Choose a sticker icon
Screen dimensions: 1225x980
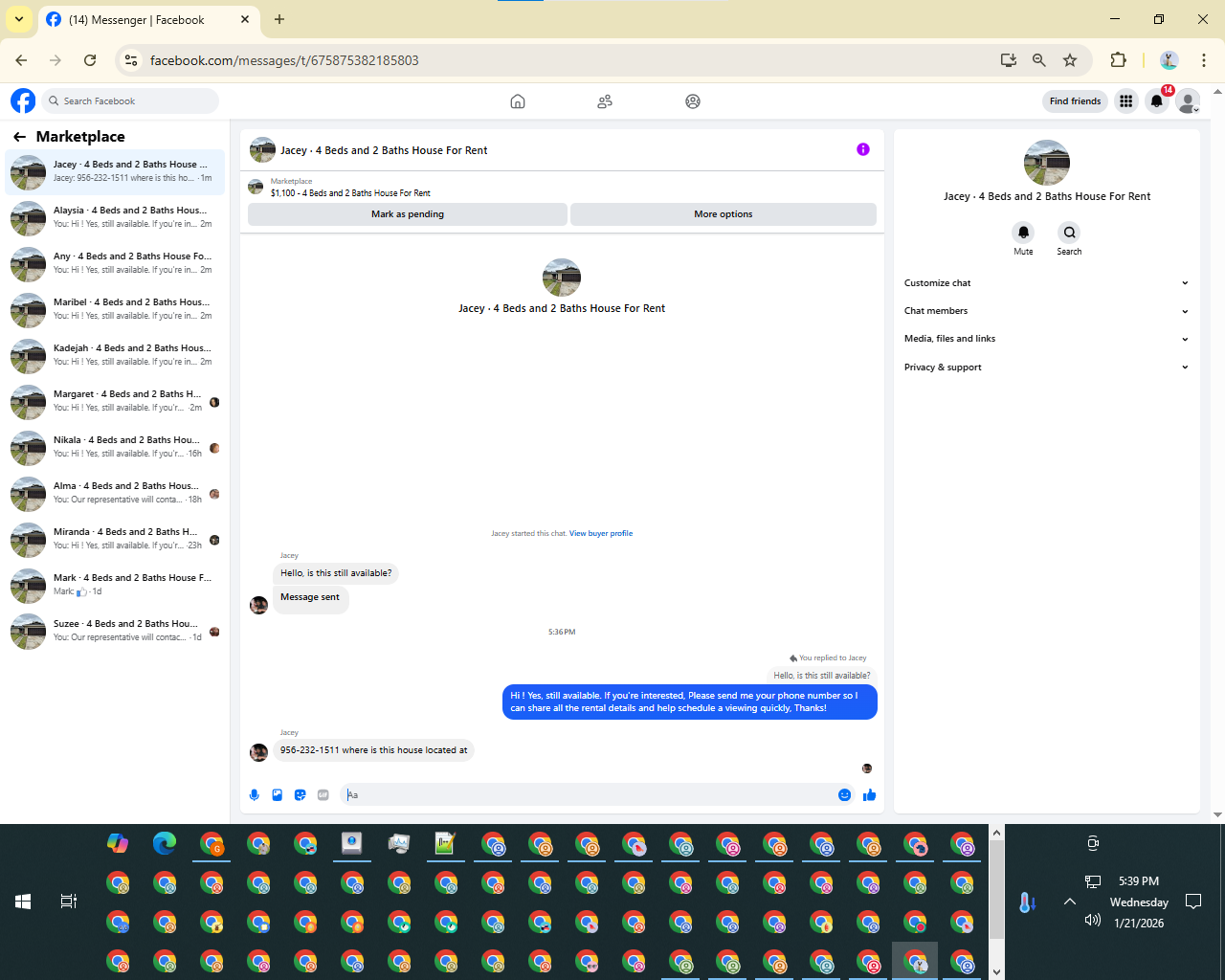(301, 795)
